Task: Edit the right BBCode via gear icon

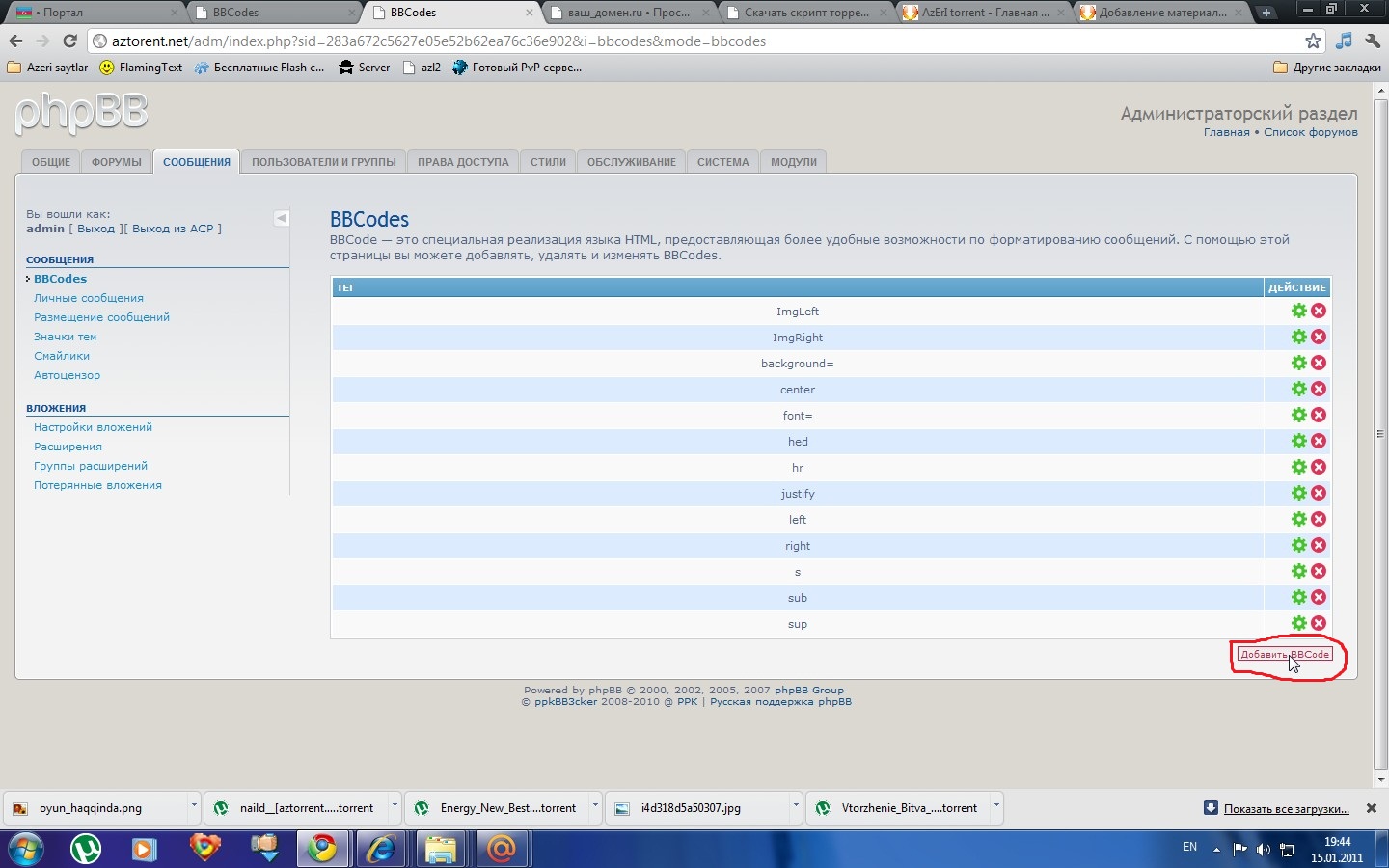Action: pyautogui.click(x=1299, y=545)
